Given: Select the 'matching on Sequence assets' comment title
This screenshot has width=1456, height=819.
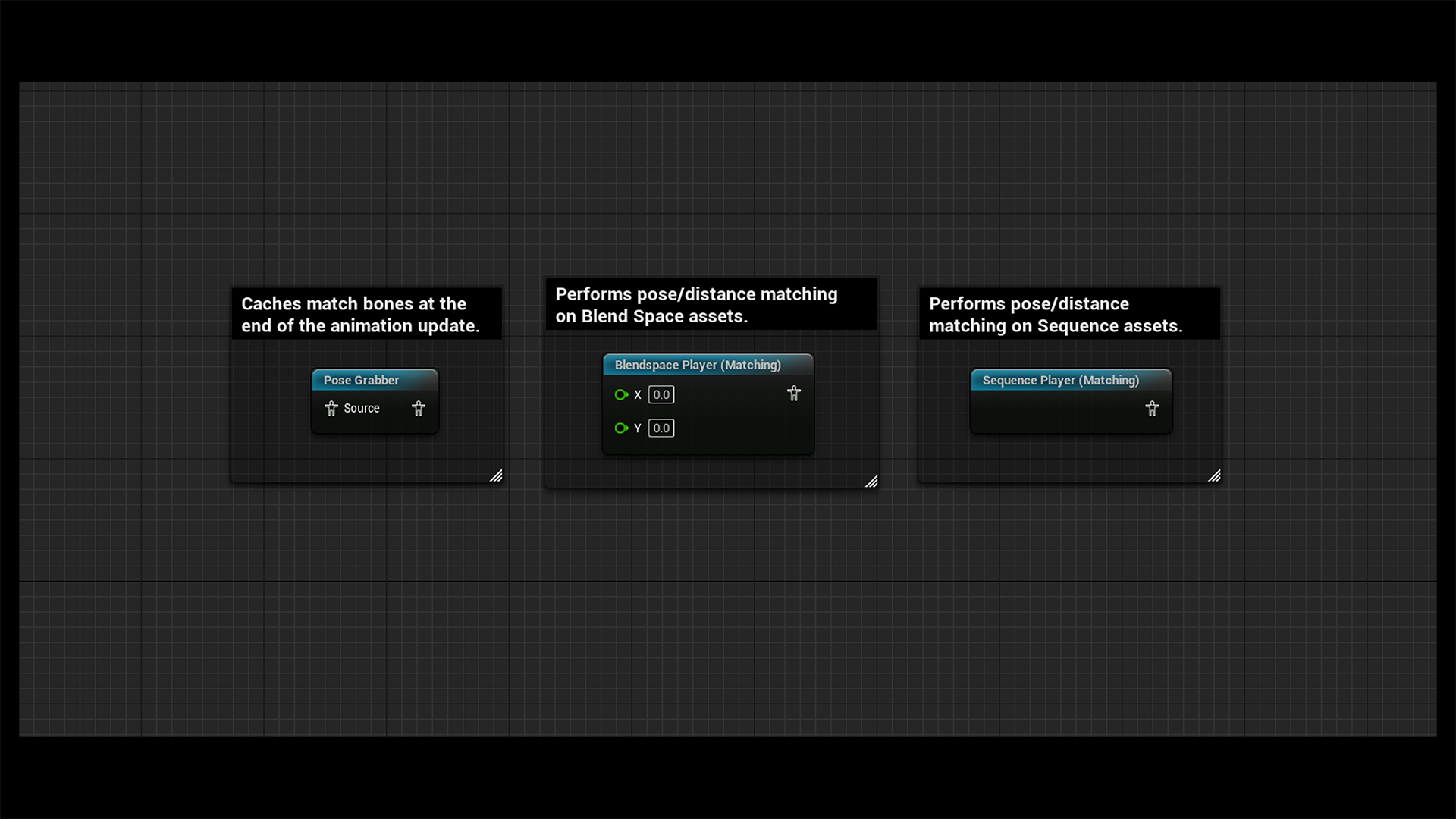Looking at the screenshot, I should 1055,314.
